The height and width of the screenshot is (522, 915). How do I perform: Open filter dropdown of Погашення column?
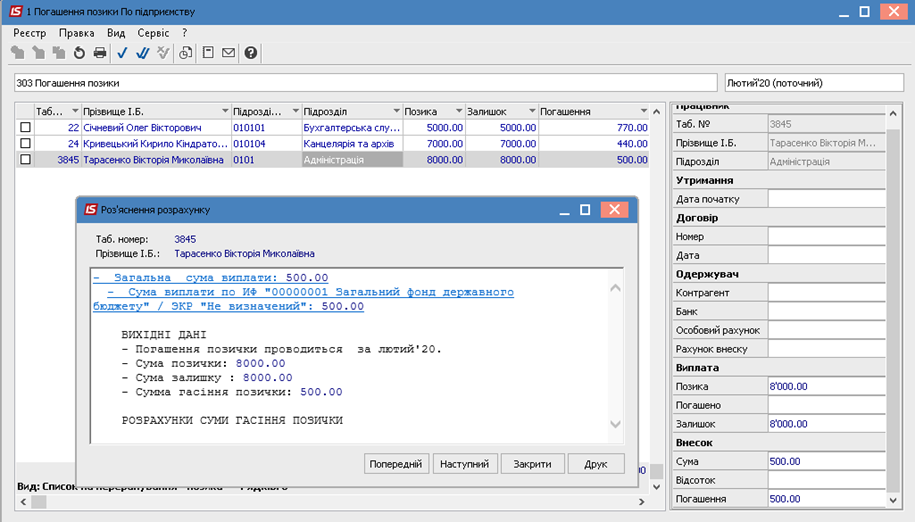[x=644, y=111]
